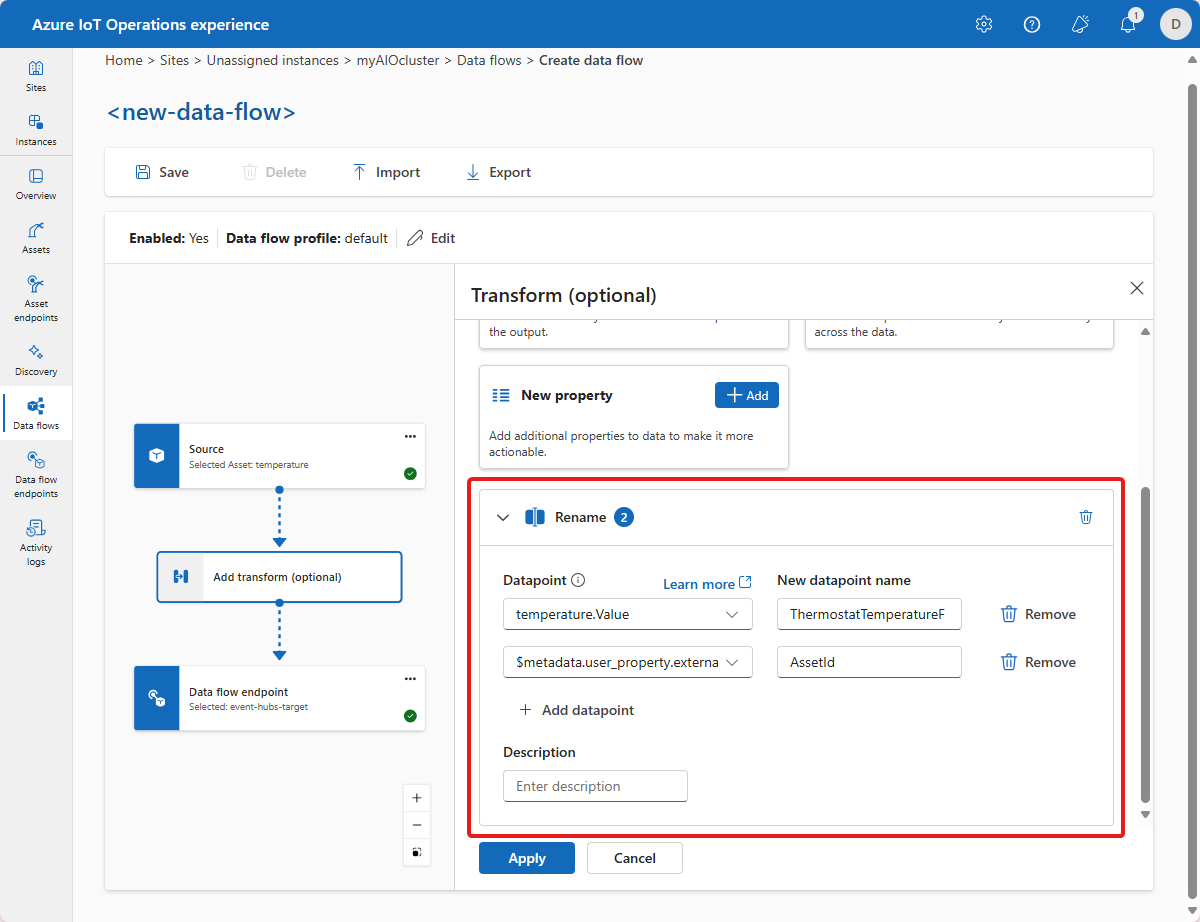Collapse the Rename section chevron
The image size is (1200, 922).
pos(503,517)
